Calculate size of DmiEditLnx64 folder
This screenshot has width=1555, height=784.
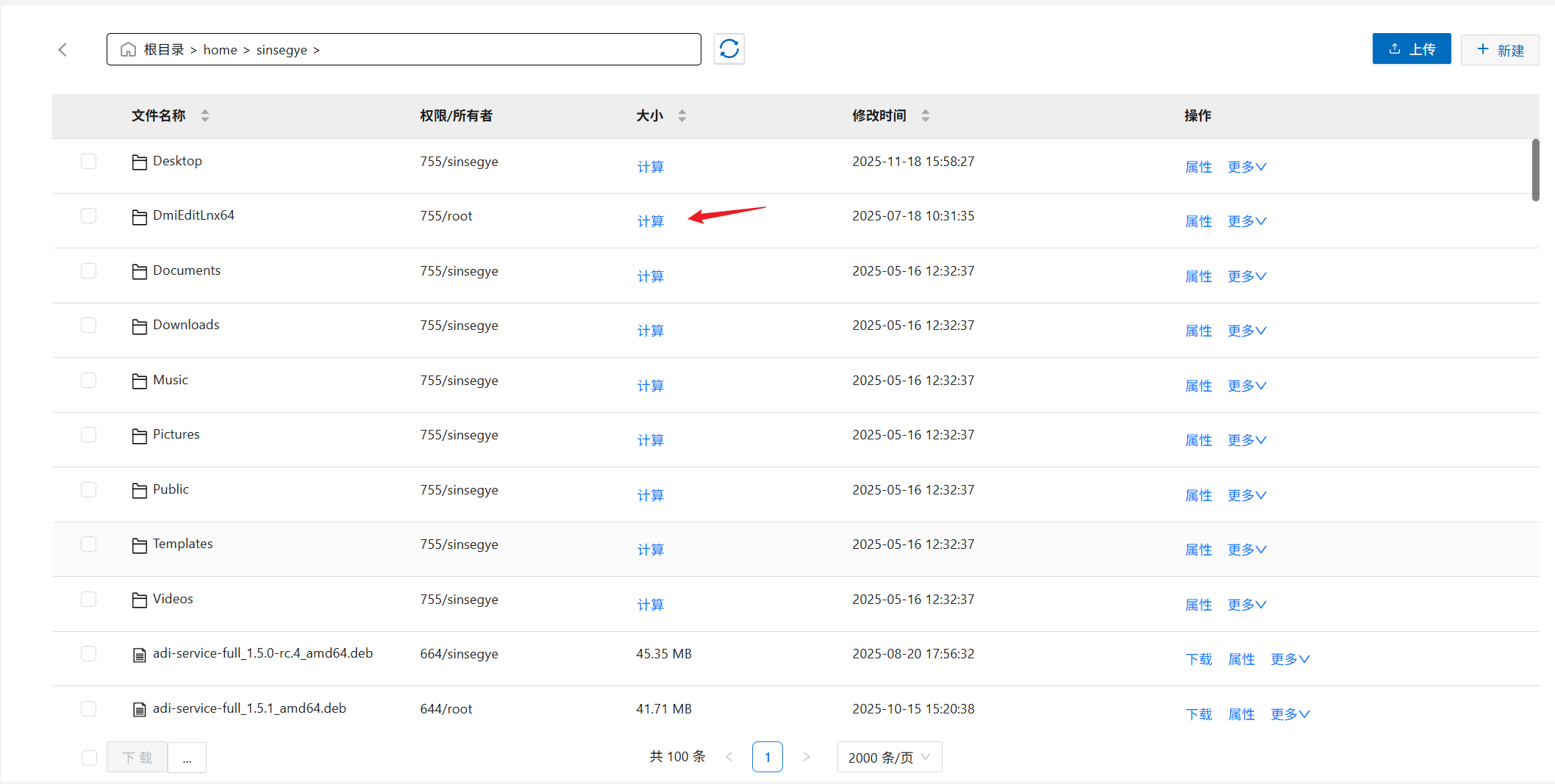pyautogui.click(x=650, y=221)
